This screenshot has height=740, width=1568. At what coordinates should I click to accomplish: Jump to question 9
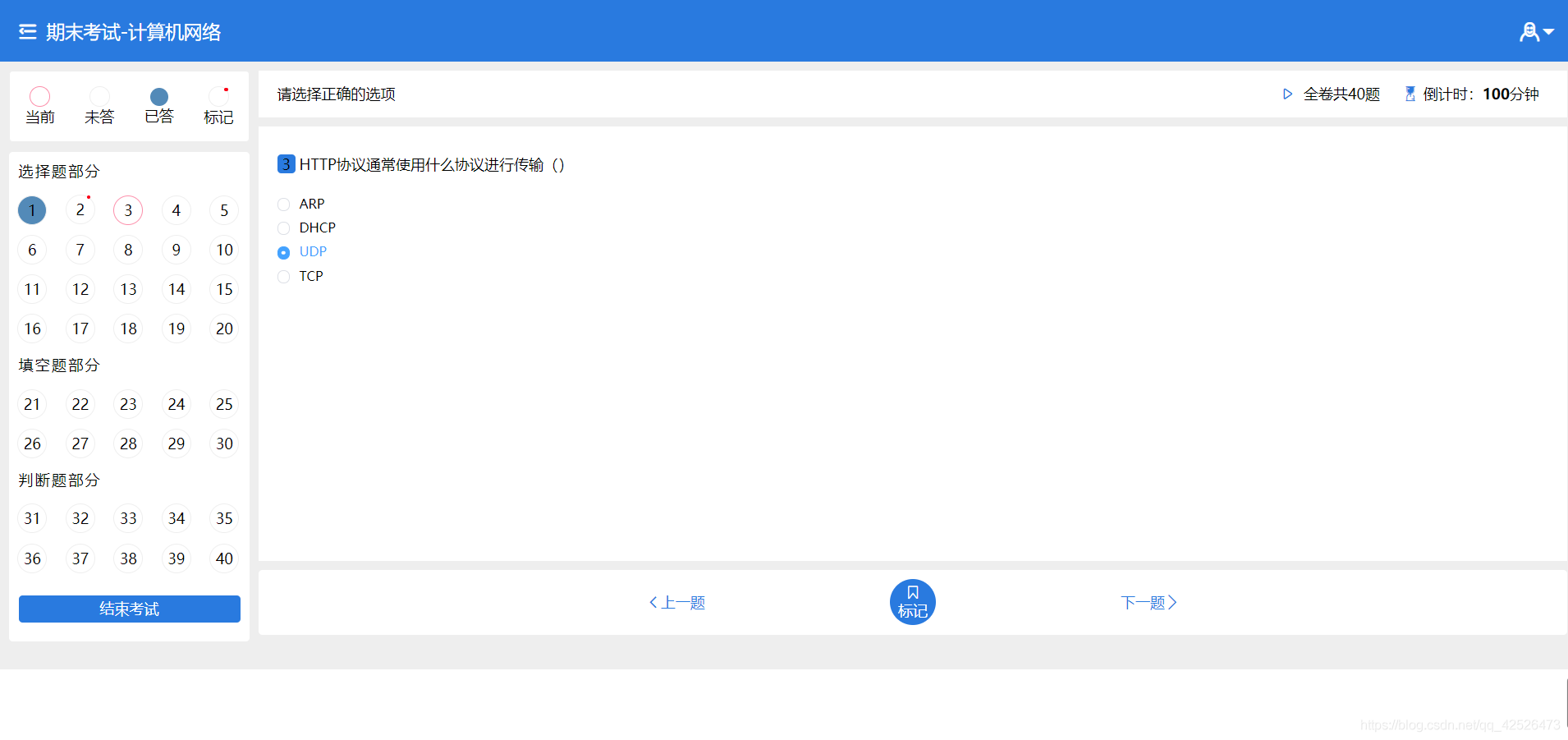tap(177, 250)
